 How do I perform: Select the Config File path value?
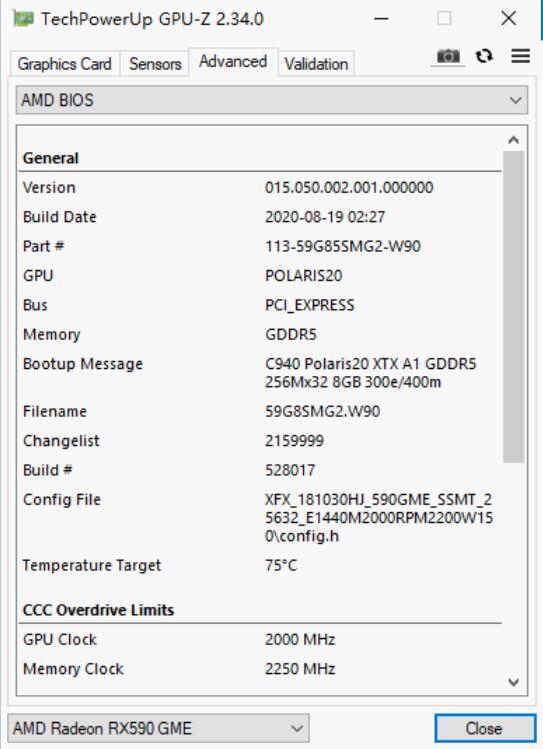tap(379, 518)
